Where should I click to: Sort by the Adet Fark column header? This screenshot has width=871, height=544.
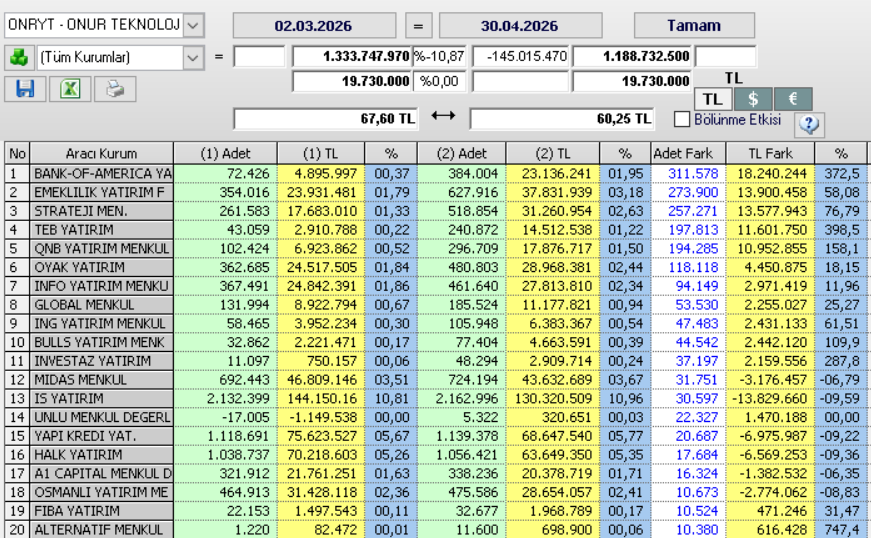(x=688, y=153)
